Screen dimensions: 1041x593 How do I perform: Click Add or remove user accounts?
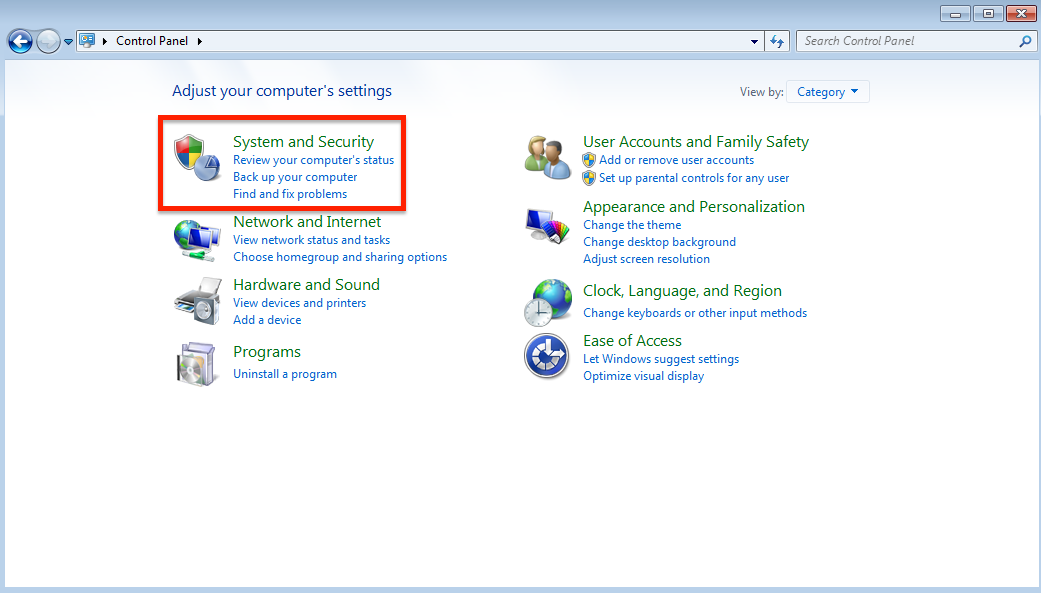[676, 160]
